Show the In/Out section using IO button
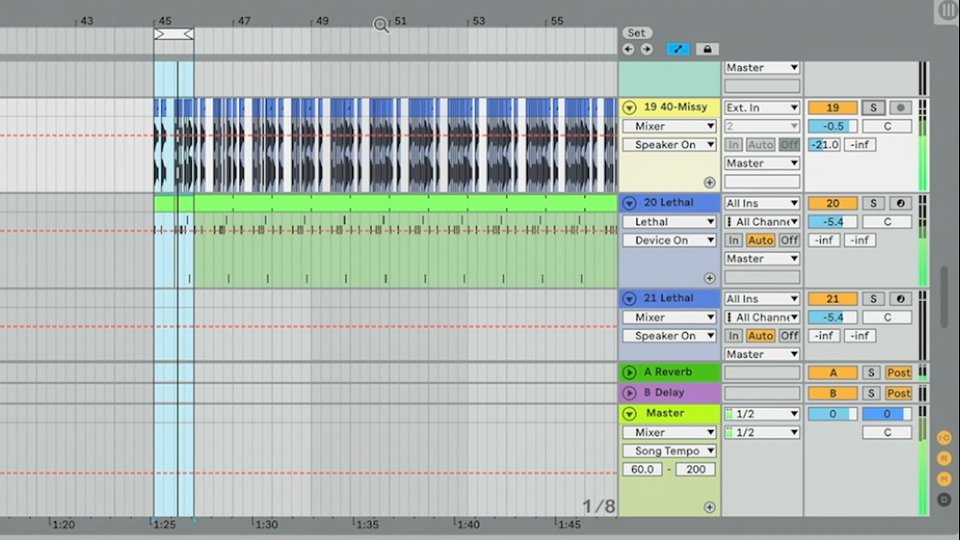Viewport: 960px width, 540px height. pyautogui.click(x=943, y=437)
